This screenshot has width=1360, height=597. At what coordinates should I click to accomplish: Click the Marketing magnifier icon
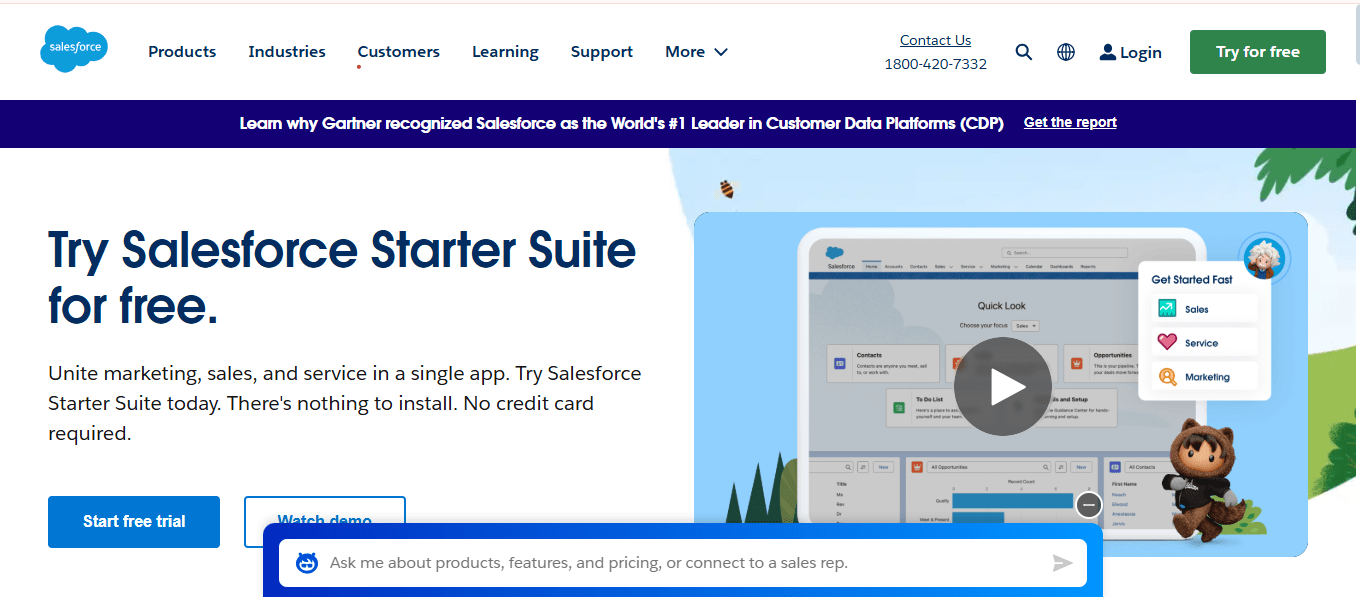[1167, 377]
